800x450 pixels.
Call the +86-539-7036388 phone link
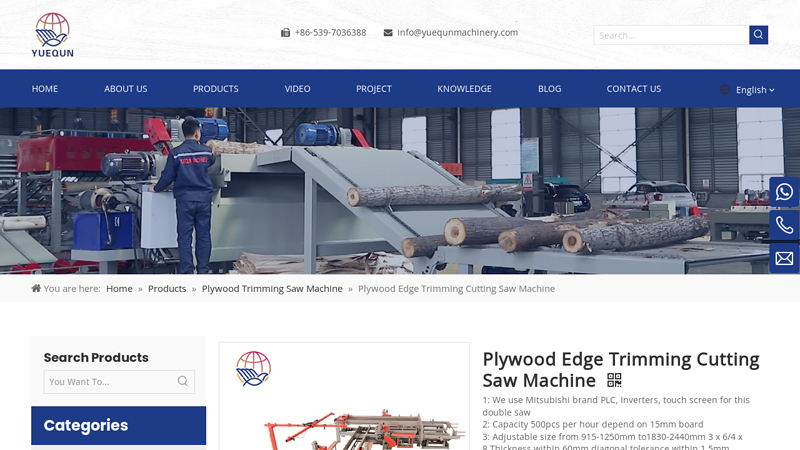pyautogui.click(x=331, y=33)
